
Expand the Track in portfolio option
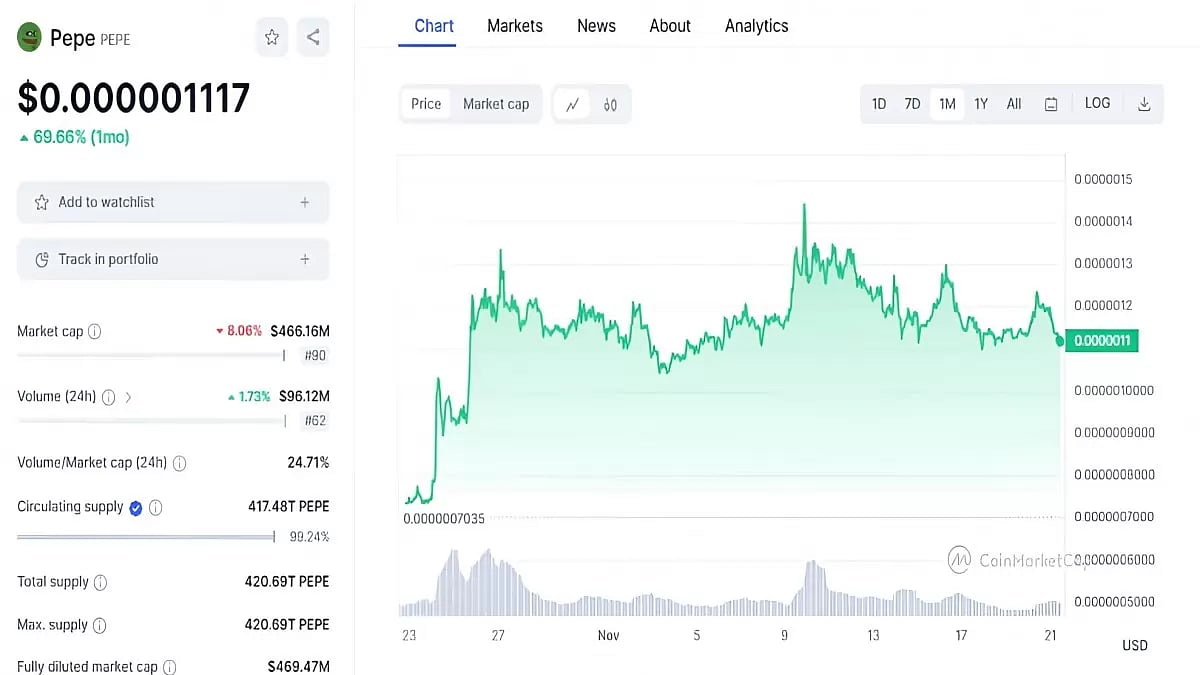point(305,259)
